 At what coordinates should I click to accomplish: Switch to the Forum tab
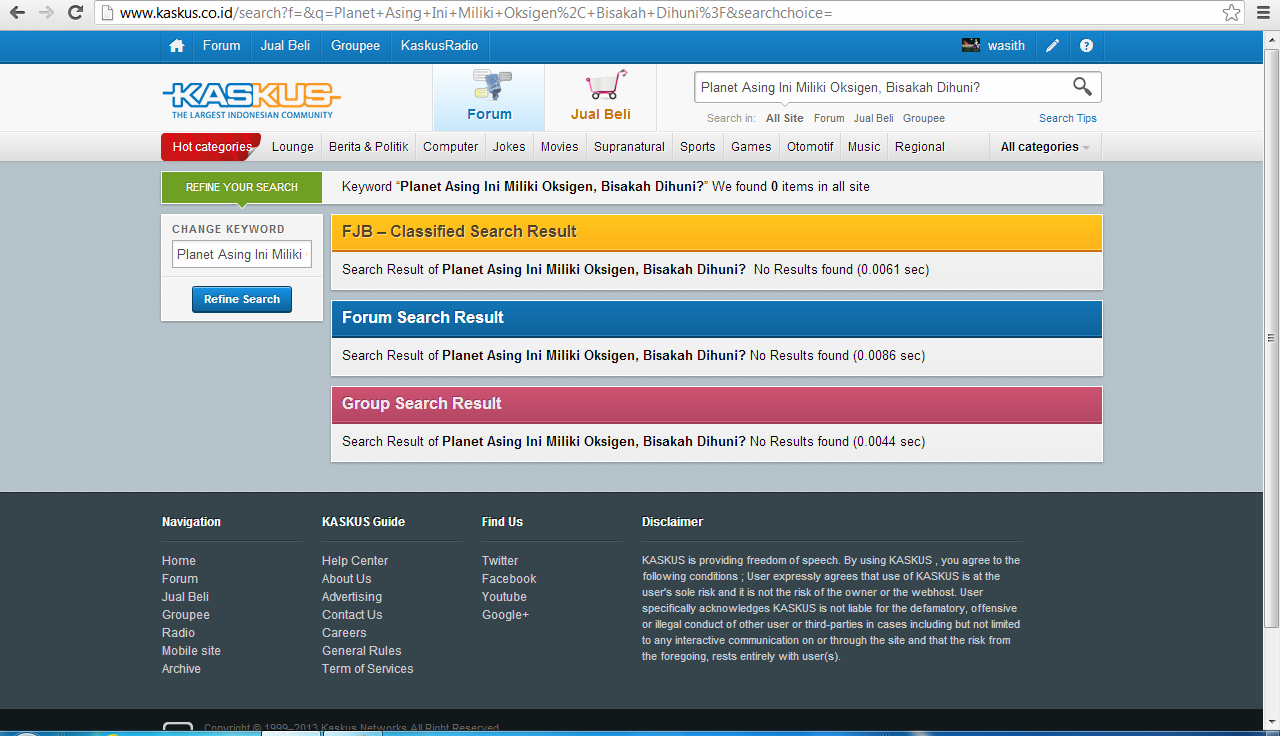[489, 97]
